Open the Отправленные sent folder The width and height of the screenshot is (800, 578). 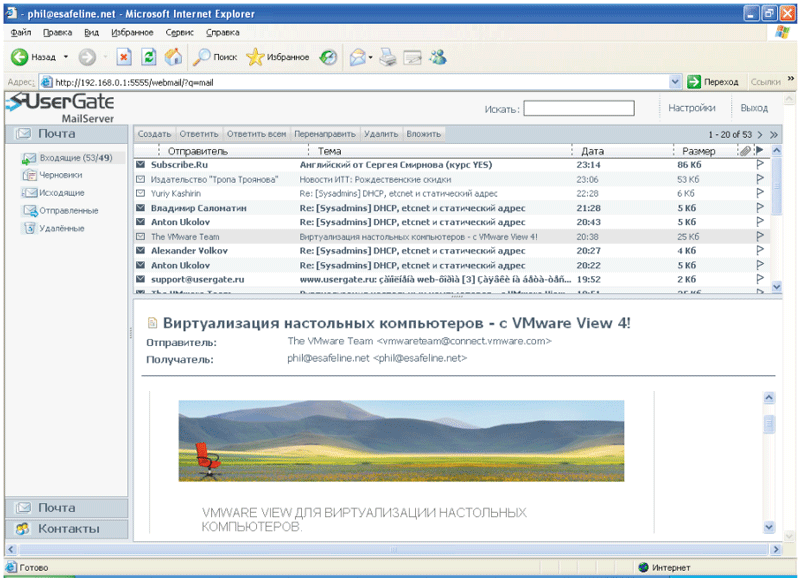(x=60, y=211)
